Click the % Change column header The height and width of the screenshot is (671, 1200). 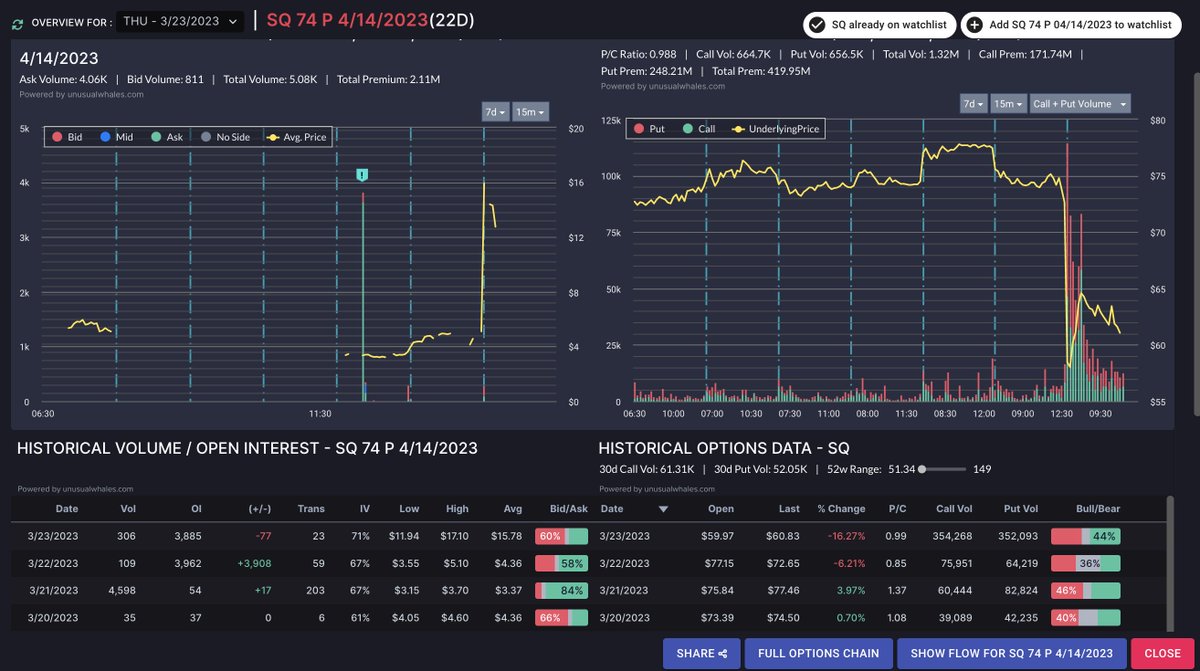point(840,509)
